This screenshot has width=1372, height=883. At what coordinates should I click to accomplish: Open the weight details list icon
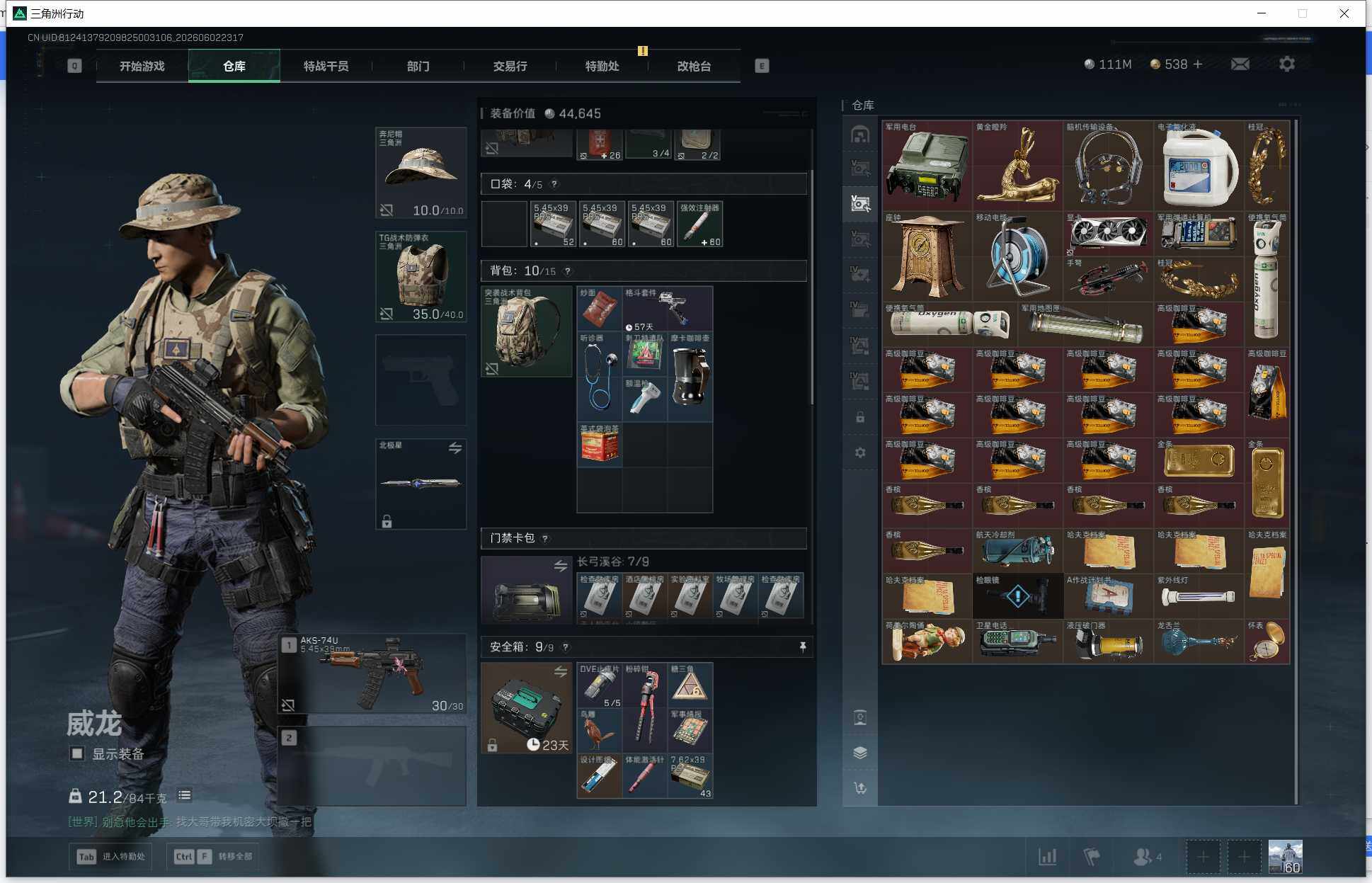click(184, 796)
